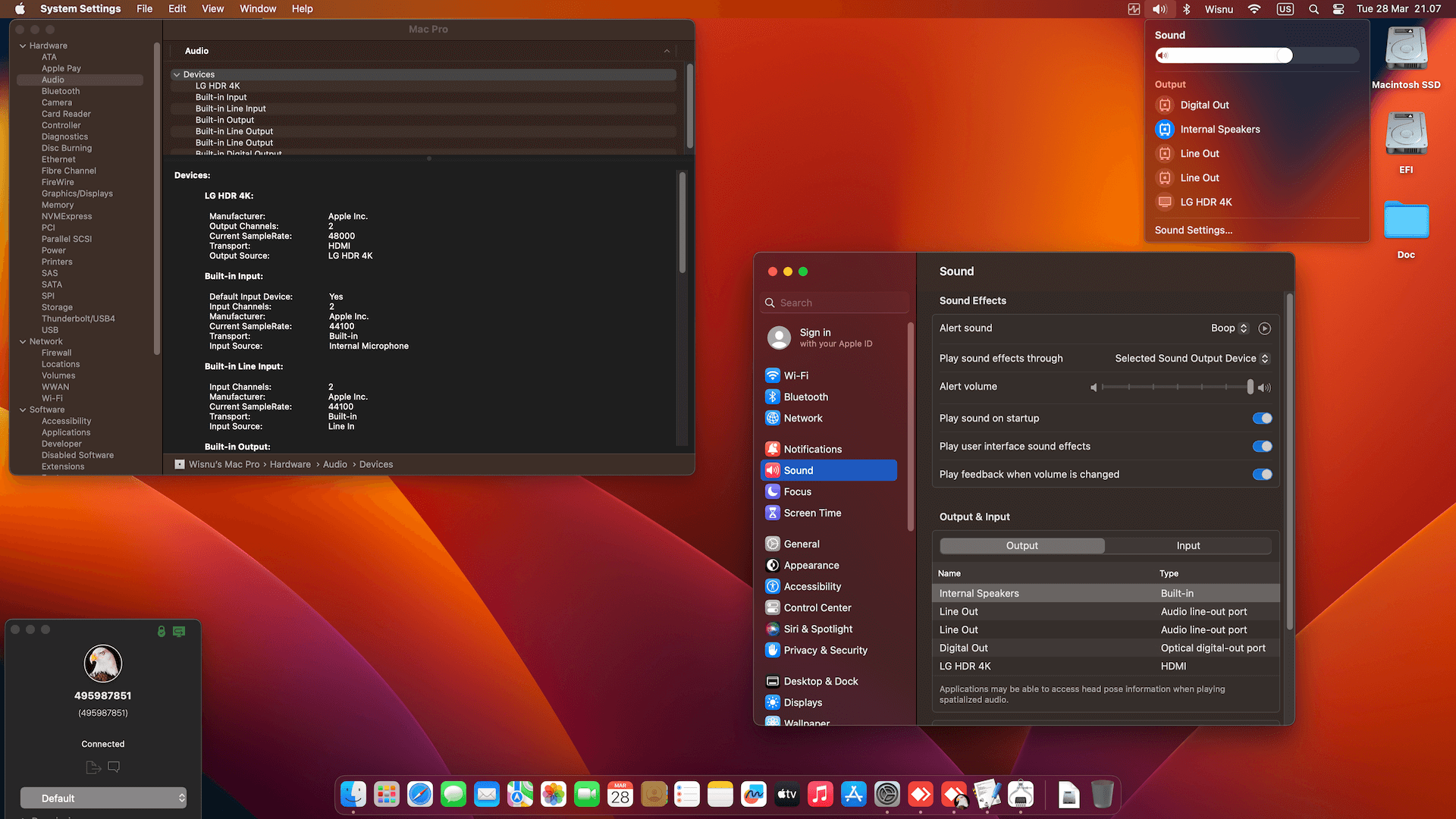Play the Boop alert sound preview
Screen dimensions: 1456x819
click(x=1264, y=328)
